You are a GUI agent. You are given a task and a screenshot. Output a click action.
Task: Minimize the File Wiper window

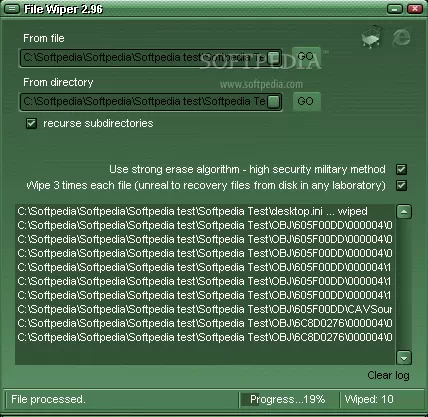click(395, 9)
